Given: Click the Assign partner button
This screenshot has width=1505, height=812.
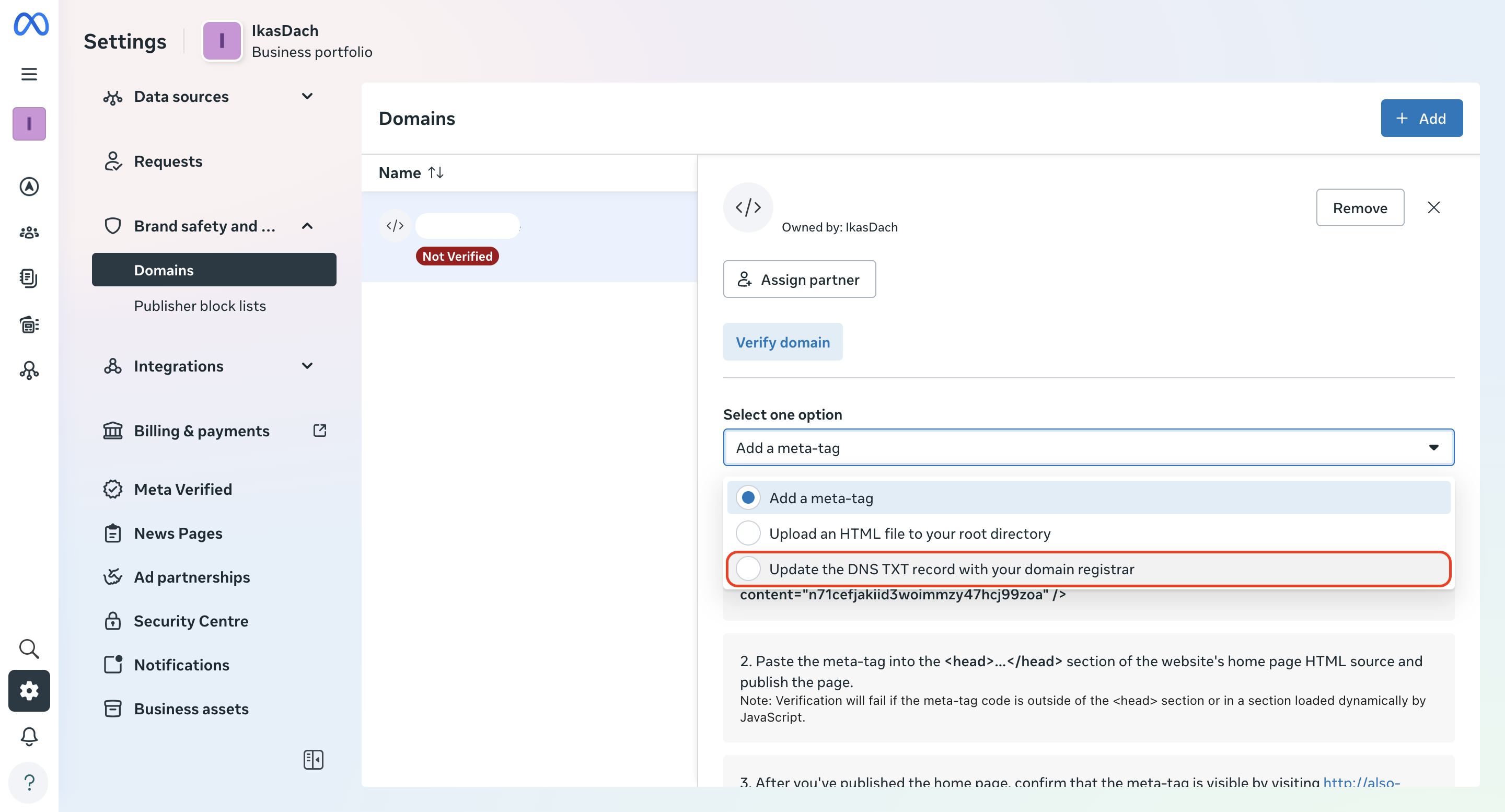Looking at the screenshot, I should [x=799, y=279].
